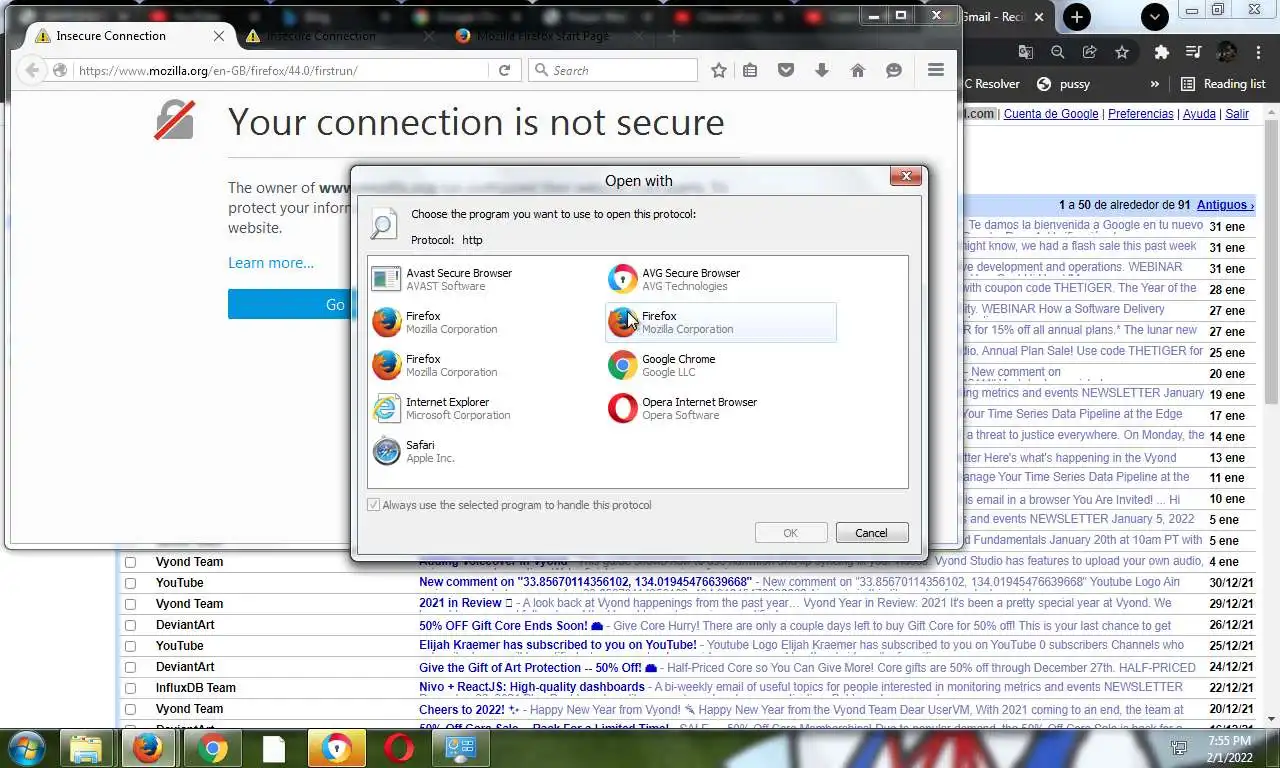
Task: Open Firefox downloads arrow icon
Action: (822, 70)
